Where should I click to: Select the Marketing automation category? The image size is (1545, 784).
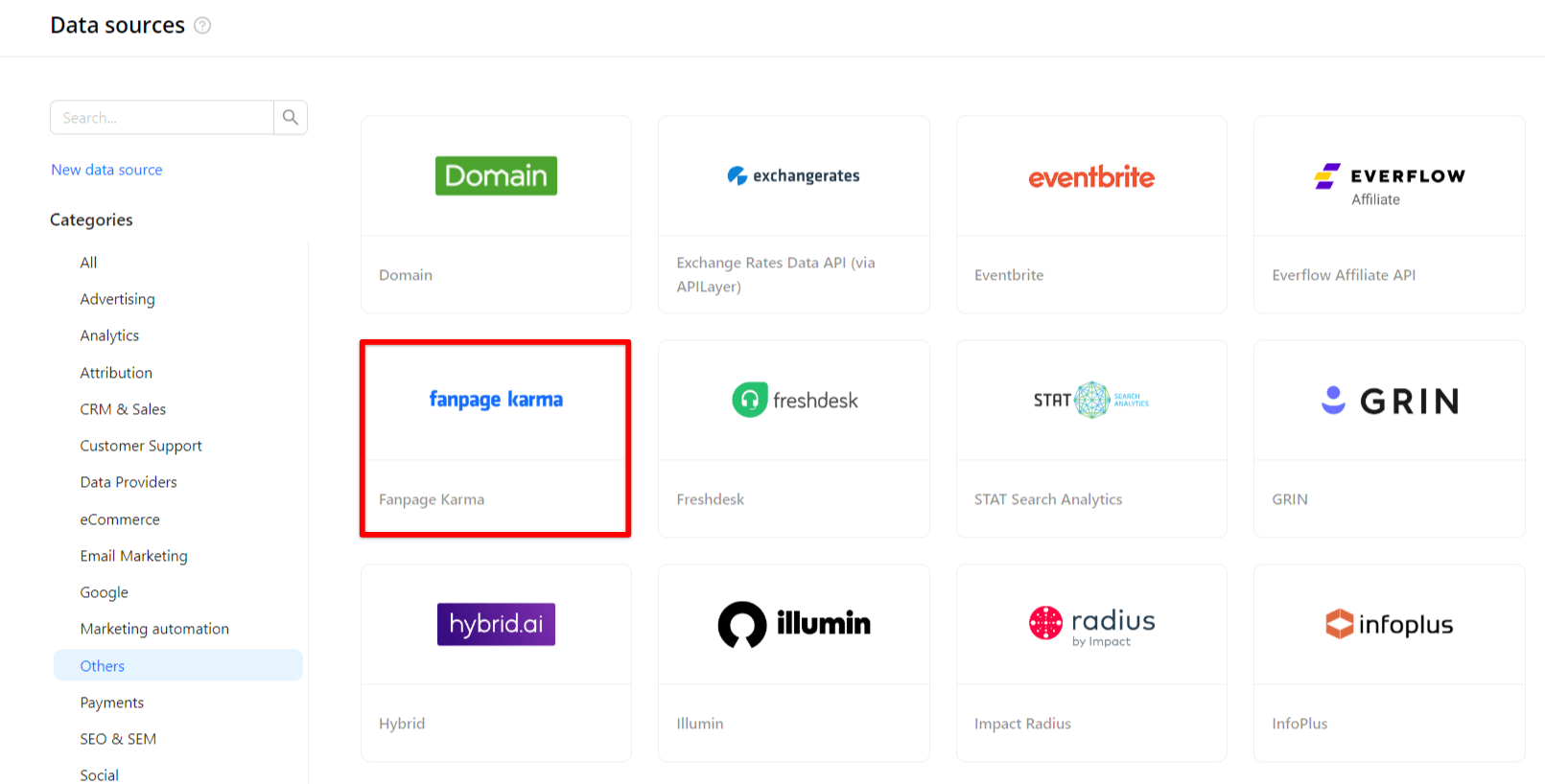[154, 629]
